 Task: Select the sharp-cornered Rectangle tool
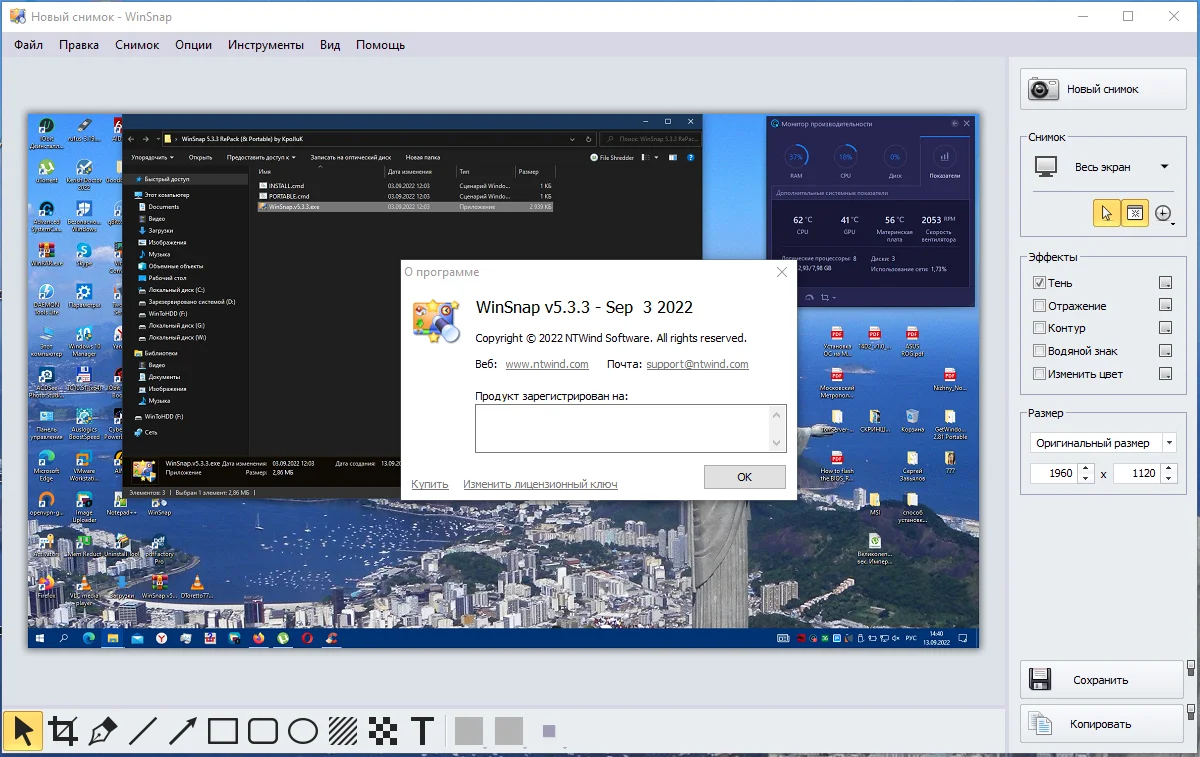pyautogui.click(x=223, y=731)
